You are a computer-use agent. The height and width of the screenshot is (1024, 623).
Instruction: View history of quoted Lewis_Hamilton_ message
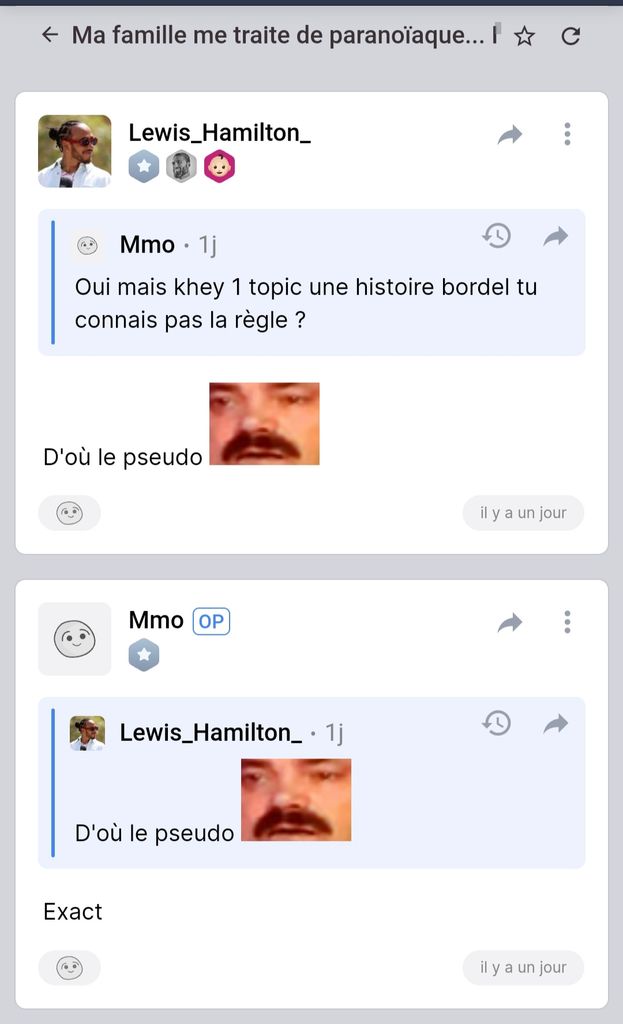click(496, 723)
